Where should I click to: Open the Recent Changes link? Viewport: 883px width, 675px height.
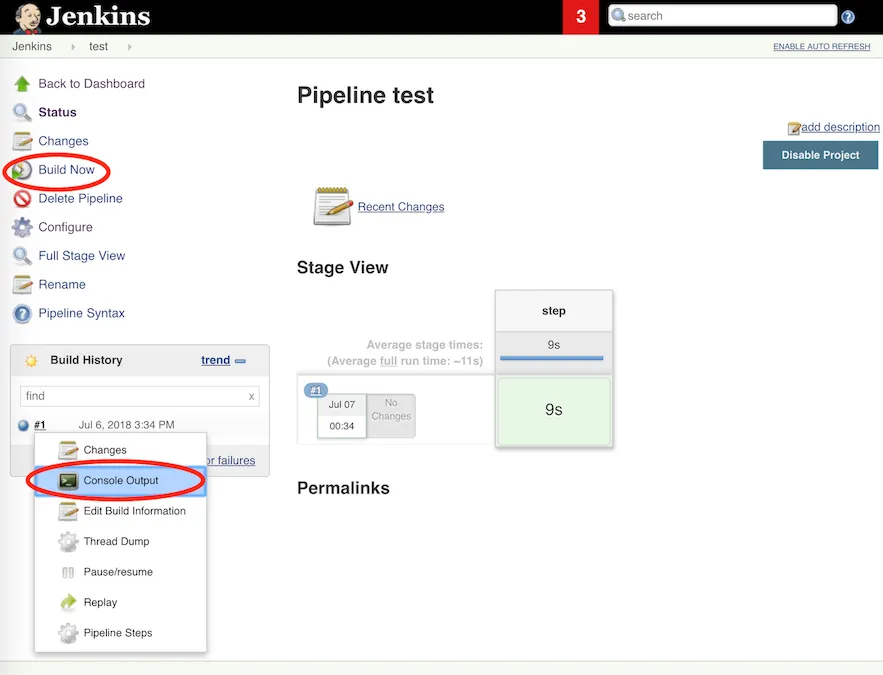point(401,207)
